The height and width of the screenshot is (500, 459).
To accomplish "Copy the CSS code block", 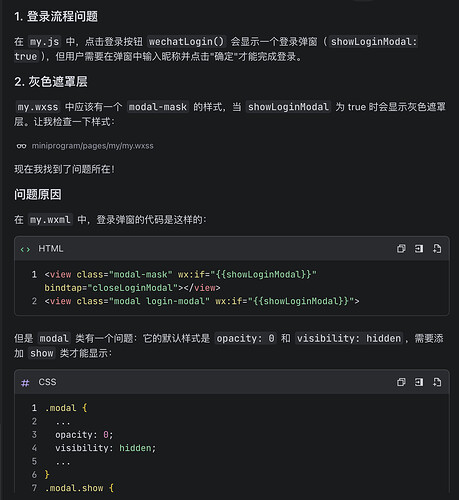I will coord(401,382).
